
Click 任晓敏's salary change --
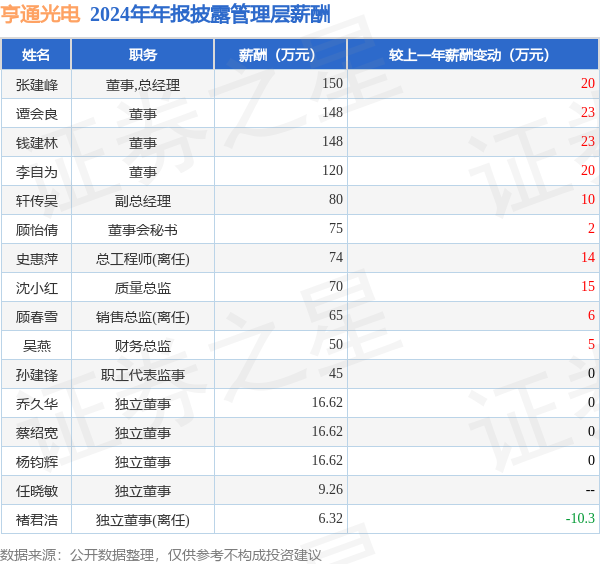(x=590, y=490)
